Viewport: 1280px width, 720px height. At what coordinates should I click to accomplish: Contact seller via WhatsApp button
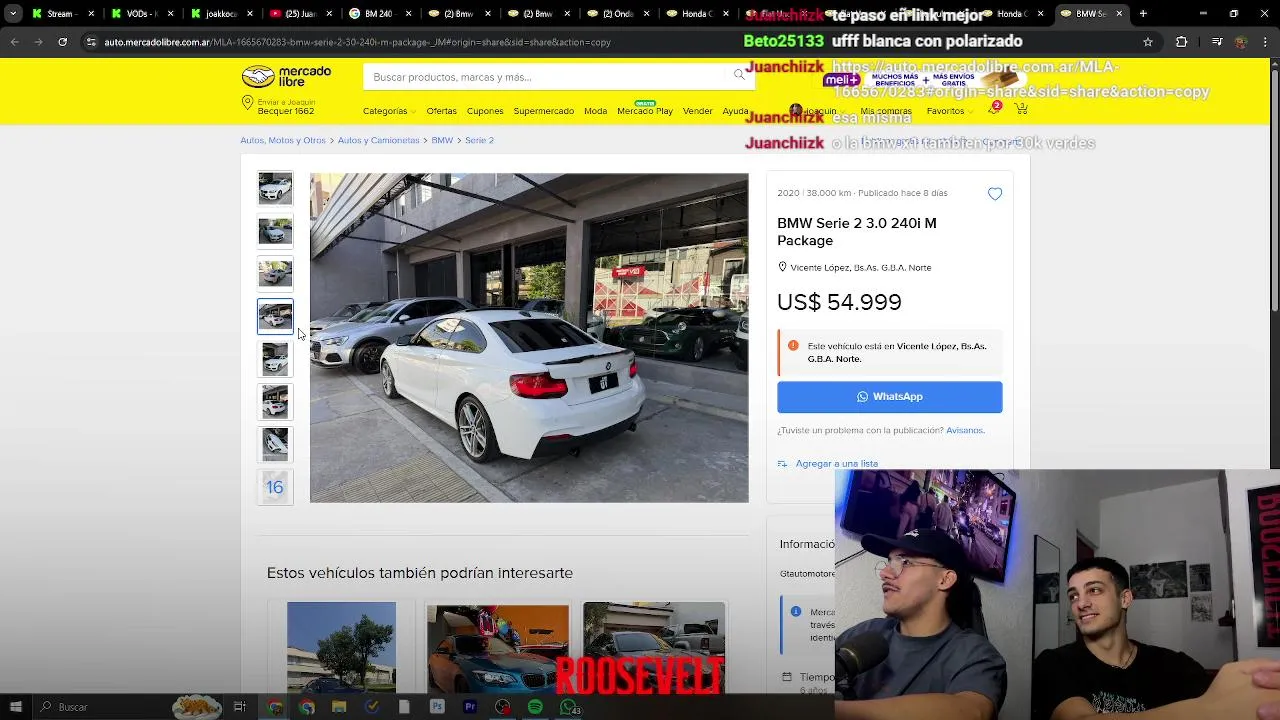click(x=889, y=397)
